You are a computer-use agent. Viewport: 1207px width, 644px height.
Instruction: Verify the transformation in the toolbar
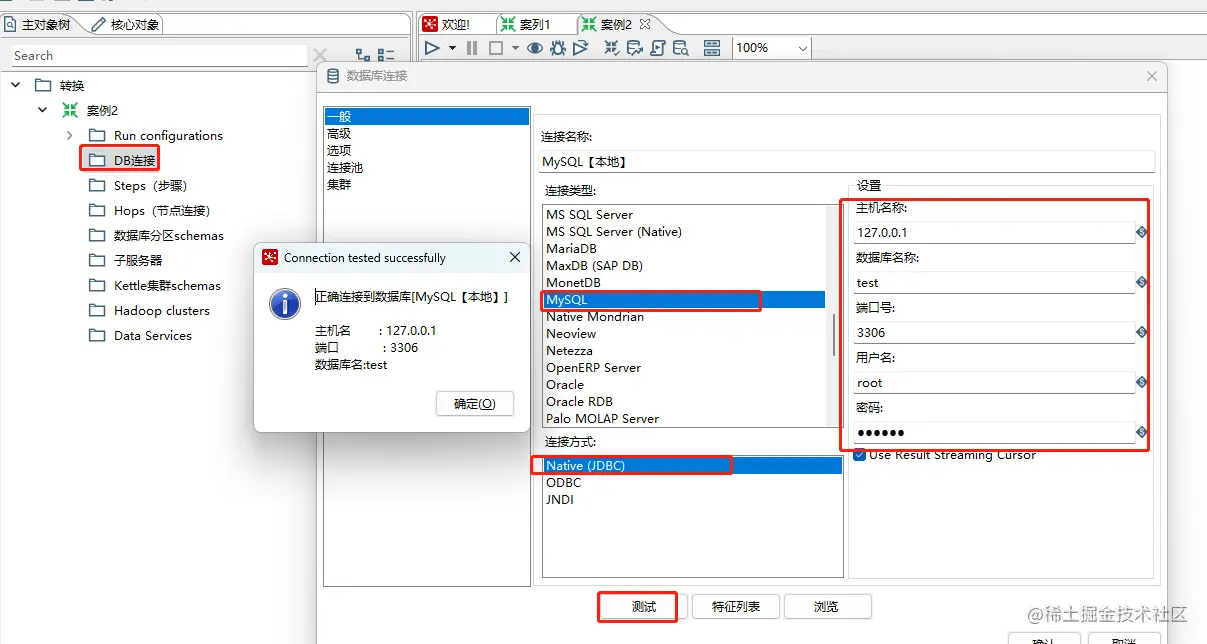tap(612, 48)
